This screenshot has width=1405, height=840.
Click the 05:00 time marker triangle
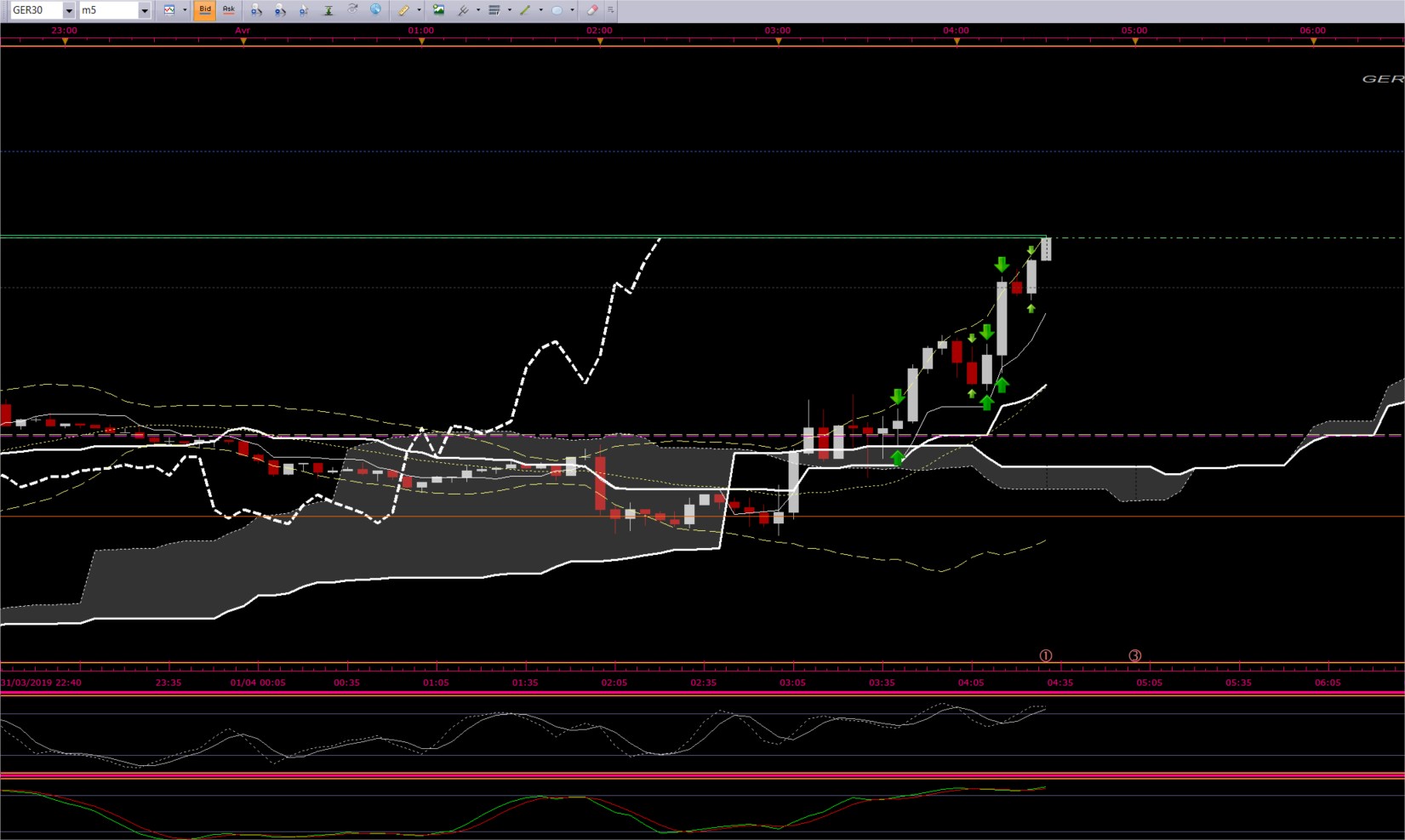[x=1135, y=41]
